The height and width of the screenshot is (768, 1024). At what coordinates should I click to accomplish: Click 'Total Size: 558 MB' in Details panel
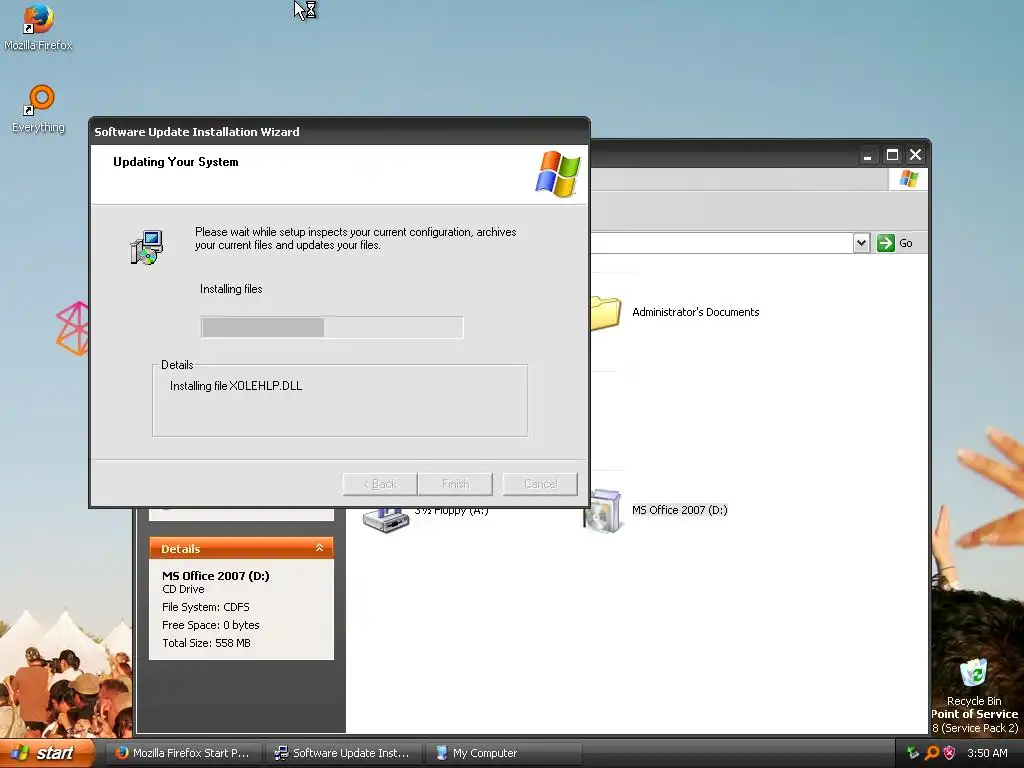[206, 643]
